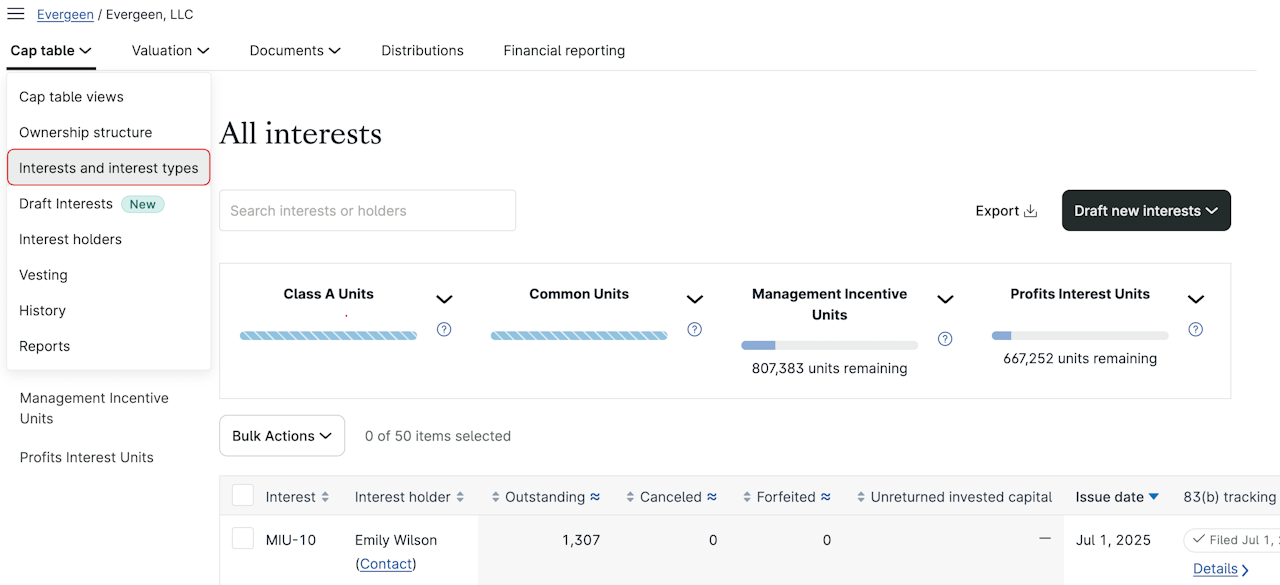Click the New badge beside Draft Interests
Image resolution: width=1280 pixels, height=585 pixels.
point(143,204)
